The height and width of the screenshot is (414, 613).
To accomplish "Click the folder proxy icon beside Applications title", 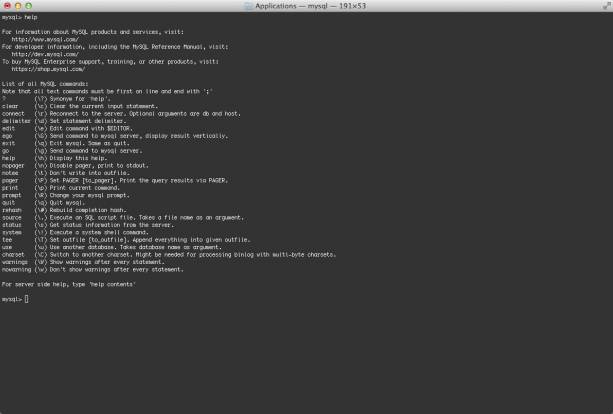I will pos(248,6).
